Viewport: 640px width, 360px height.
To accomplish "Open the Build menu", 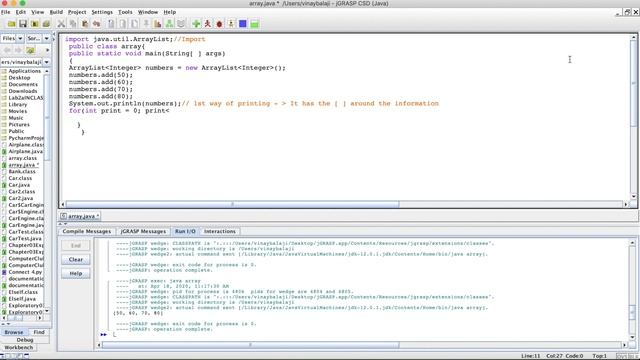I will pyautogui.click(x=56, y=12).
